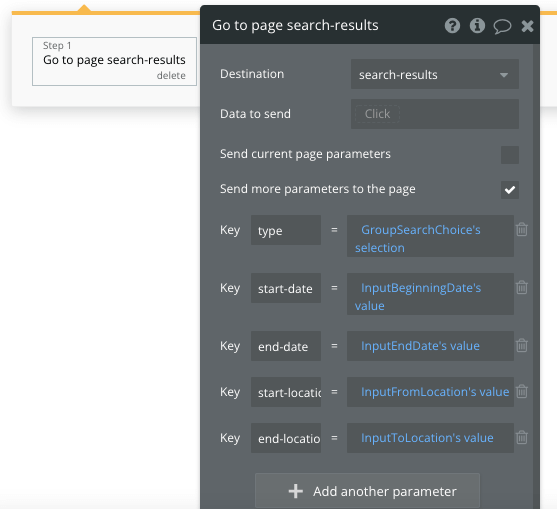Click the panel title Go to page search-results
The height and width of the screenshot is (509, 557).
[x=295, y=26]
